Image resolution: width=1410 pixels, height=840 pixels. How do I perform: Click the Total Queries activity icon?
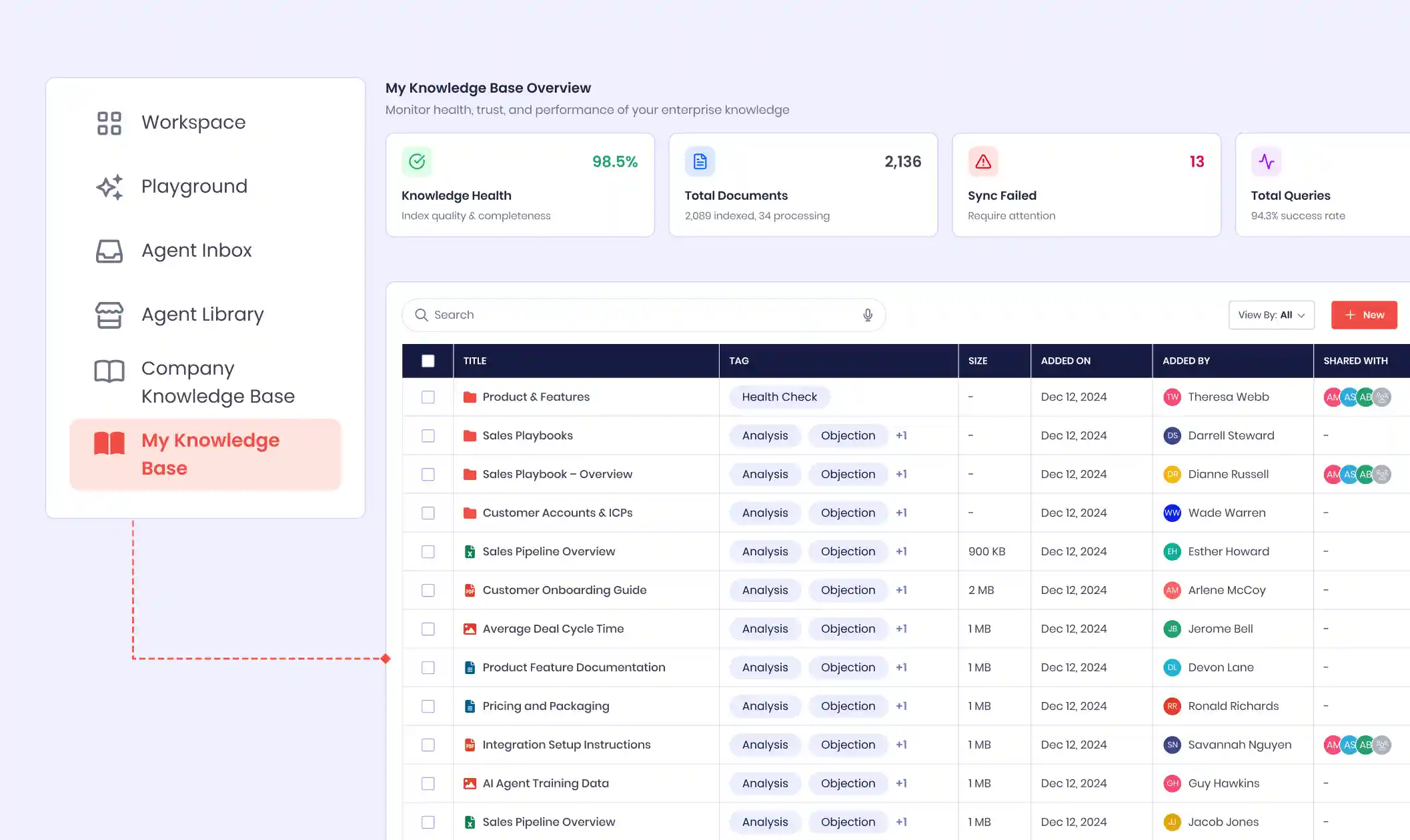pyautogui.click(x=1266, y=161)
